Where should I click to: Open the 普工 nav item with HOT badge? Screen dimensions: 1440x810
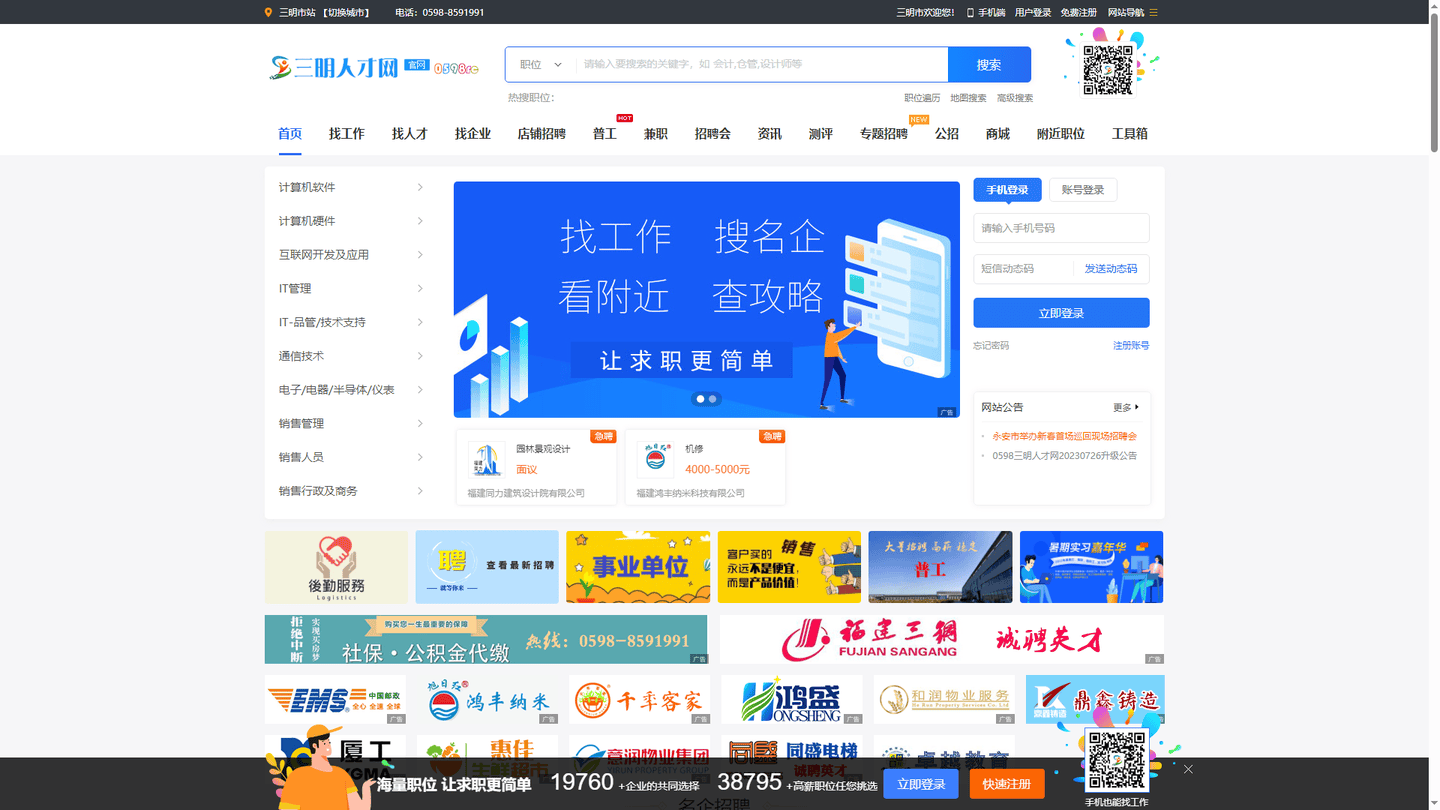(x=605, y=134)
